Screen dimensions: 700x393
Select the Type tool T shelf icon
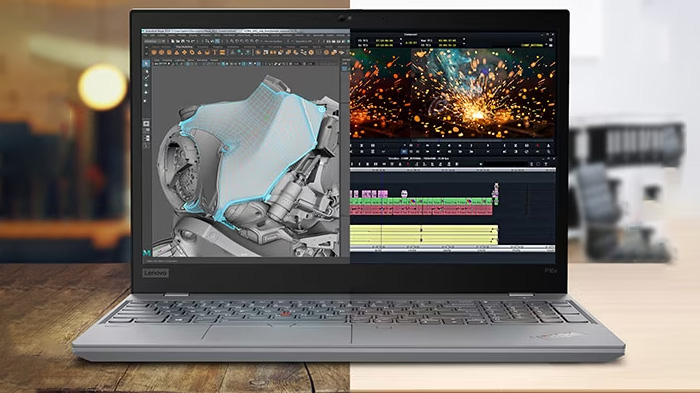(215, 53)
